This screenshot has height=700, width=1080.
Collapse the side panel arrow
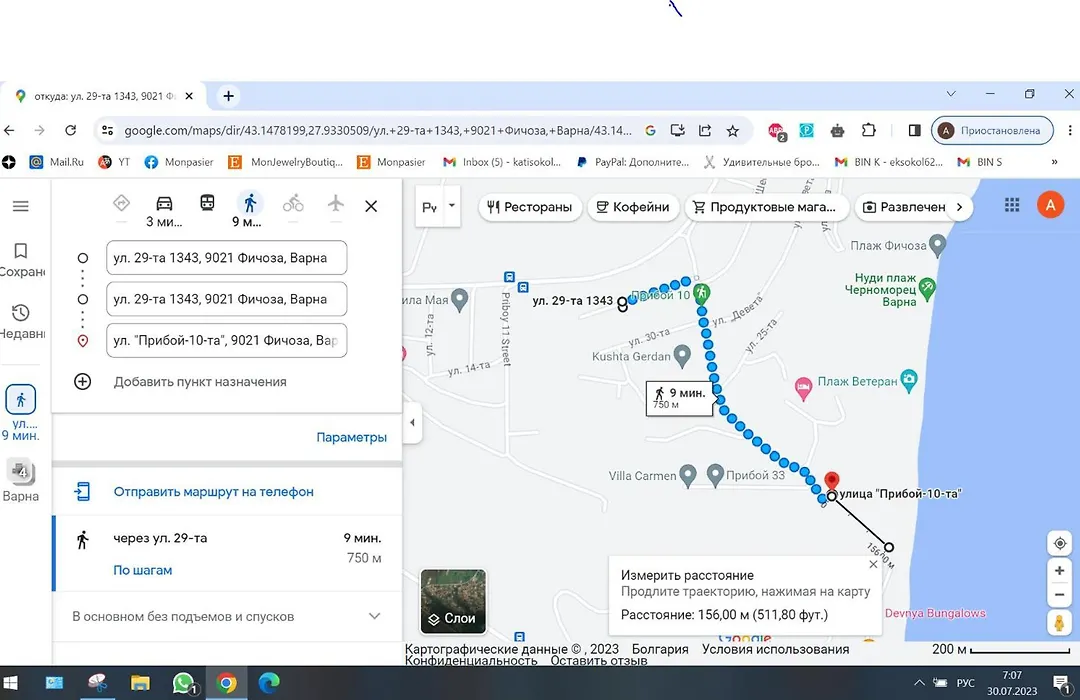tap(412, 422)
